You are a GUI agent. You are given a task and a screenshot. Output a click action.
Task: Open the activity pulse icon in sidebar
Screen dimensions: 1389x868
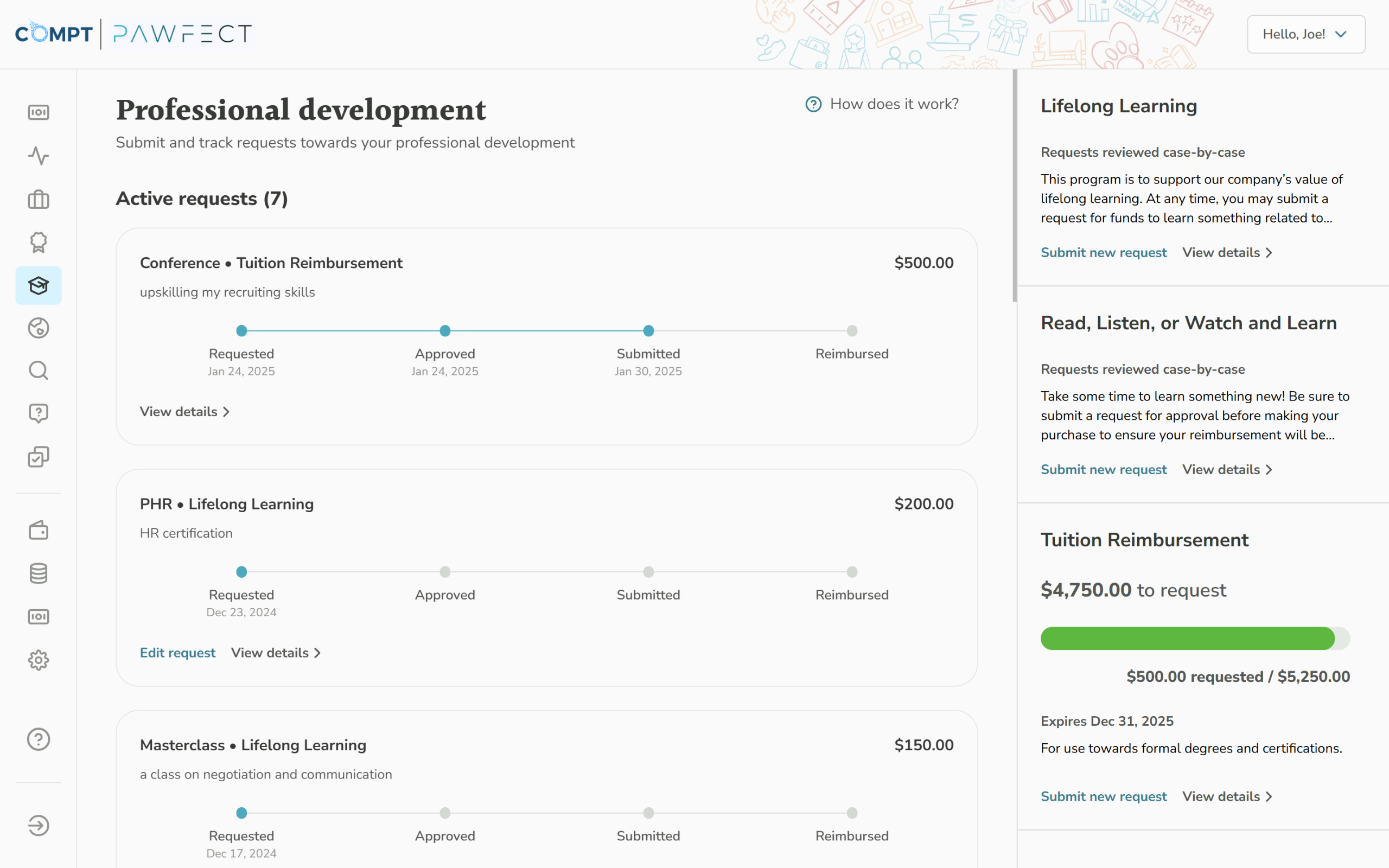39,156
